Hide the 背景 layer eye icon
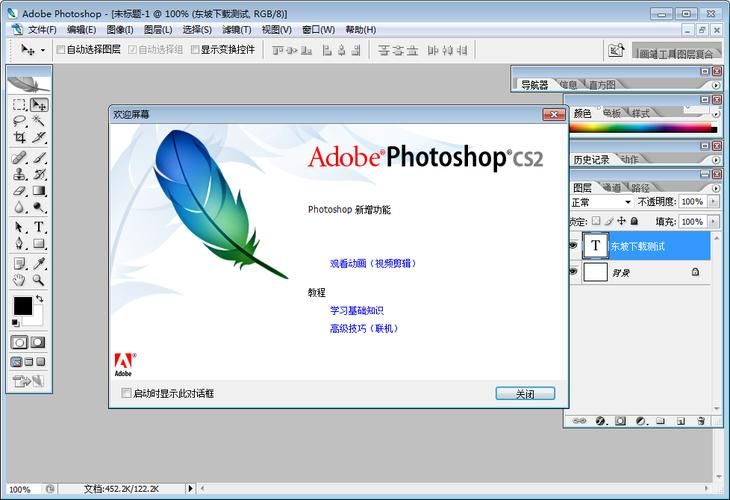The height and width of the screenshot is (500, 730). coord(574,271)
